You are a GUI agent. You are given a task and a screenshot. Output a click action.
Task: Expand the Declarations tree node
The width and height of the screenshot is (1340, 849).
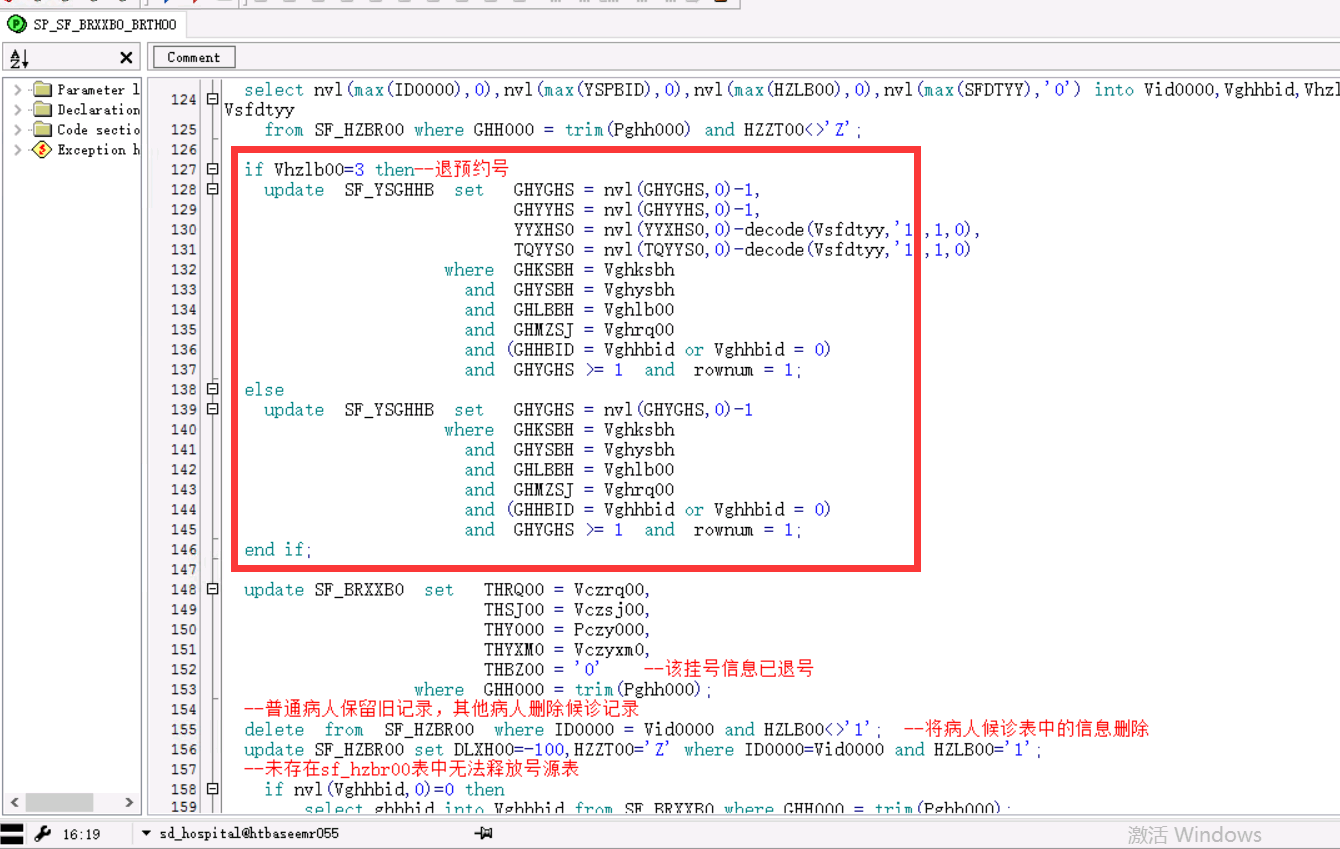[17, 110]
